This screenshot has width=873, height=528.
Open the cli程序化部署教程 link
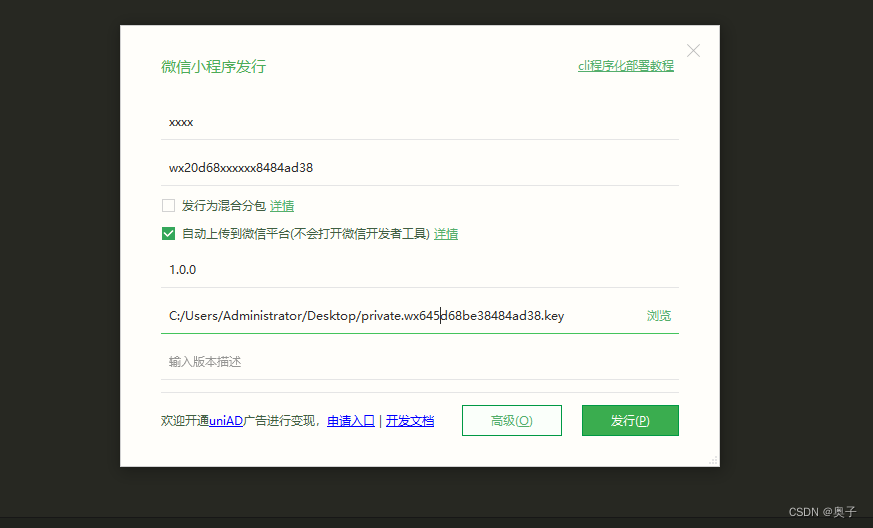click(626, 66)
